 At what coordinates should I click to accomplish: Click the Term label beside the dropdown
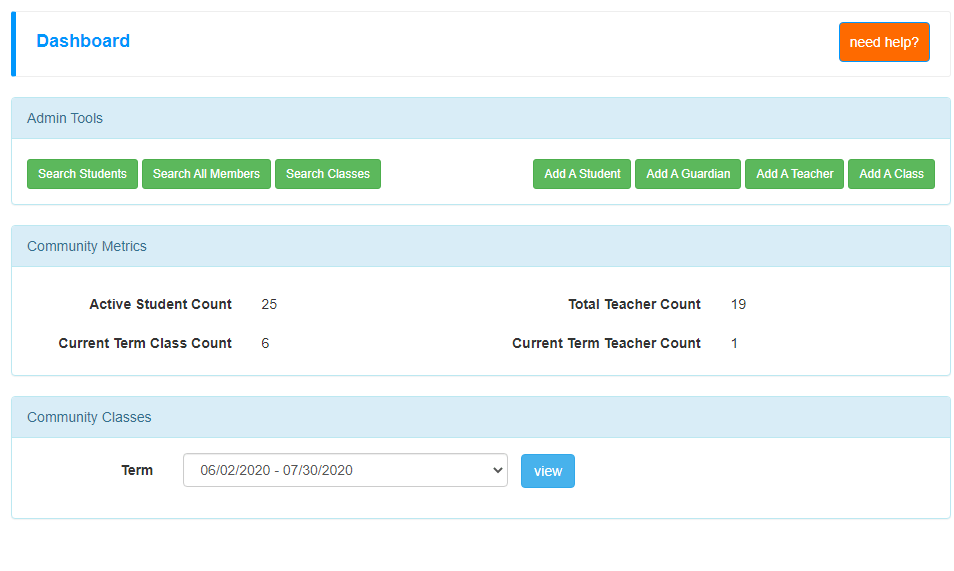137,471
